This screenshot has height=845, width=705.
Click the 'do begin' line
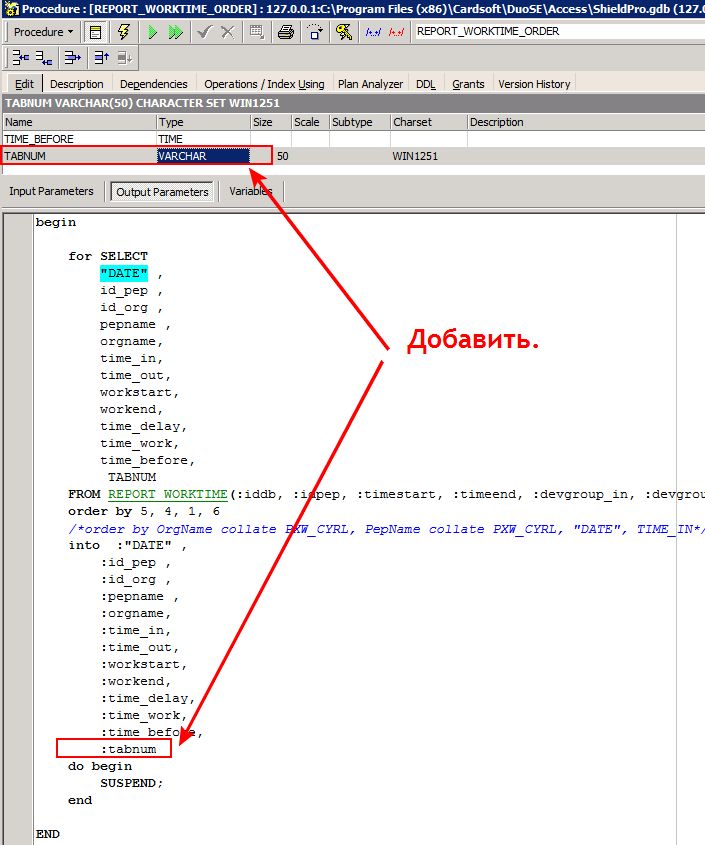(100, 766)
